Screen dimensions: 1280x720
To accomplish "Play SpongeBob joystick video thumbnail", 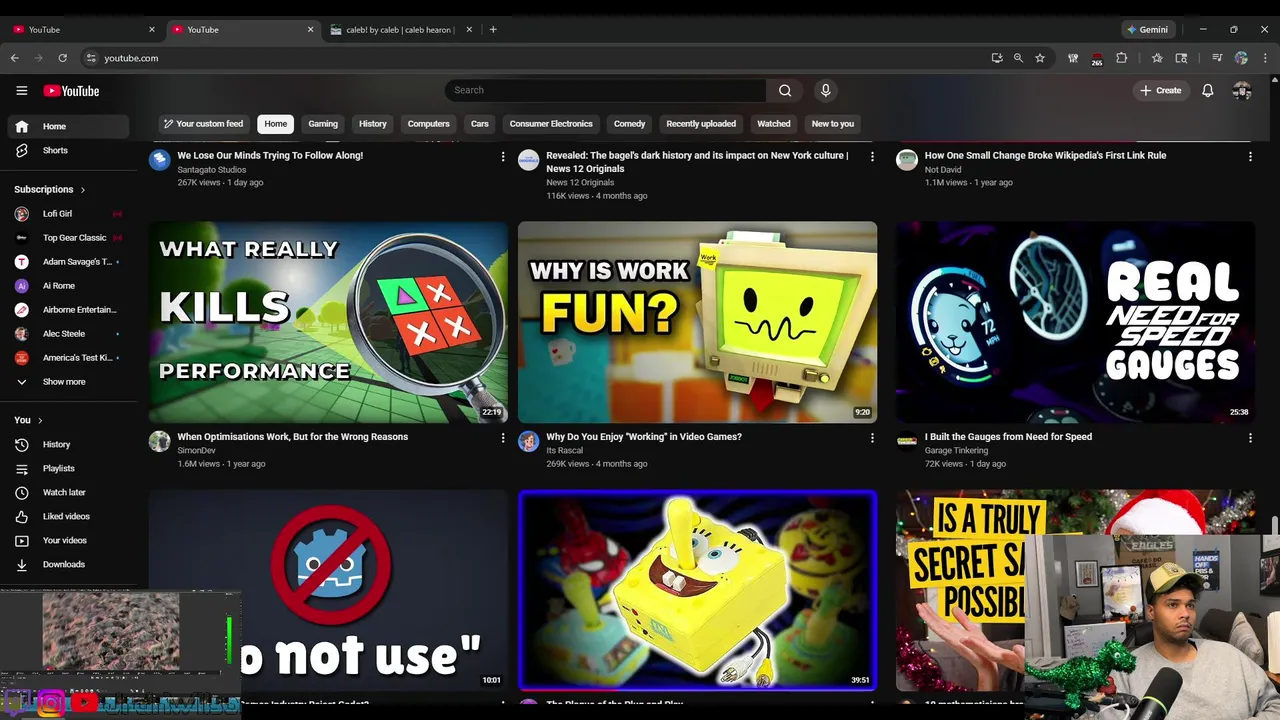I will point(697,590).
